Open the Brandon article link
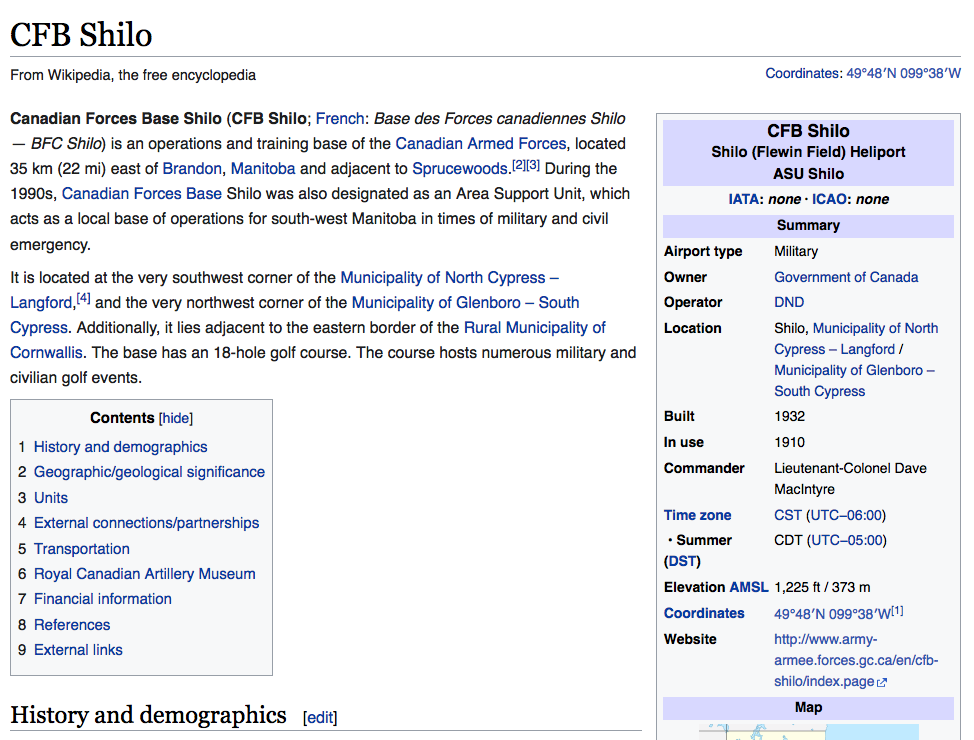The image size is (974, 740). pos(192,168)
